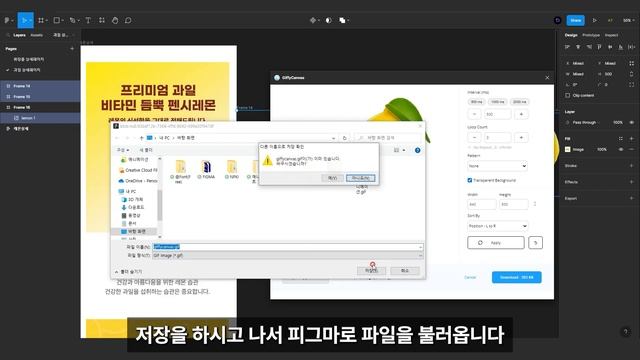Click the Apply button in GiffyCanvas
The image size is (640, 360).
click(x=496, y=243)
